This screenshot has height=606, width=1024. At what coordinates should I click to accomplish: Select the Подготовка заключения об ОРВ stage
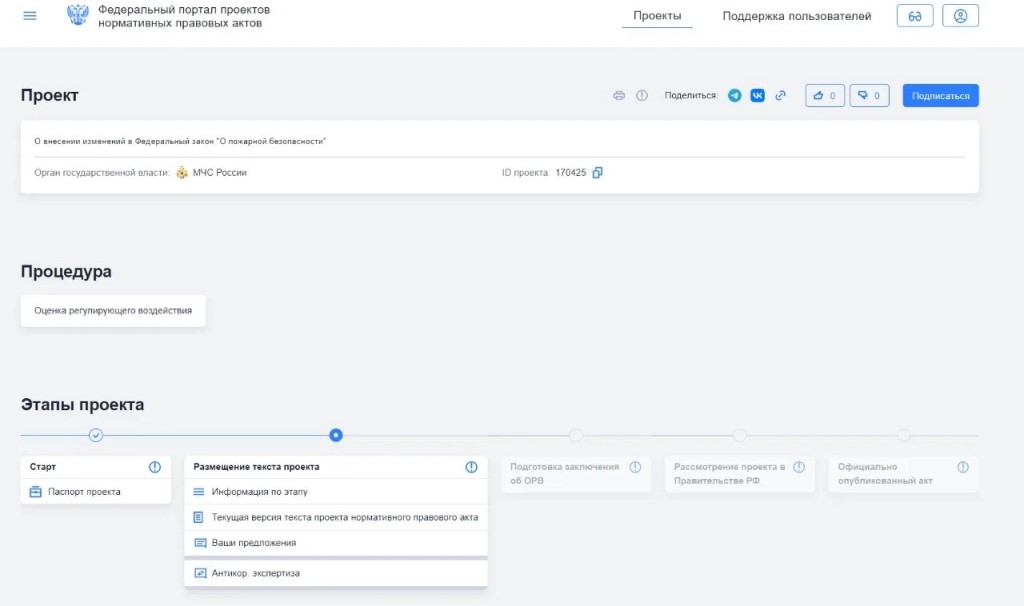click(x=576, y=473)
